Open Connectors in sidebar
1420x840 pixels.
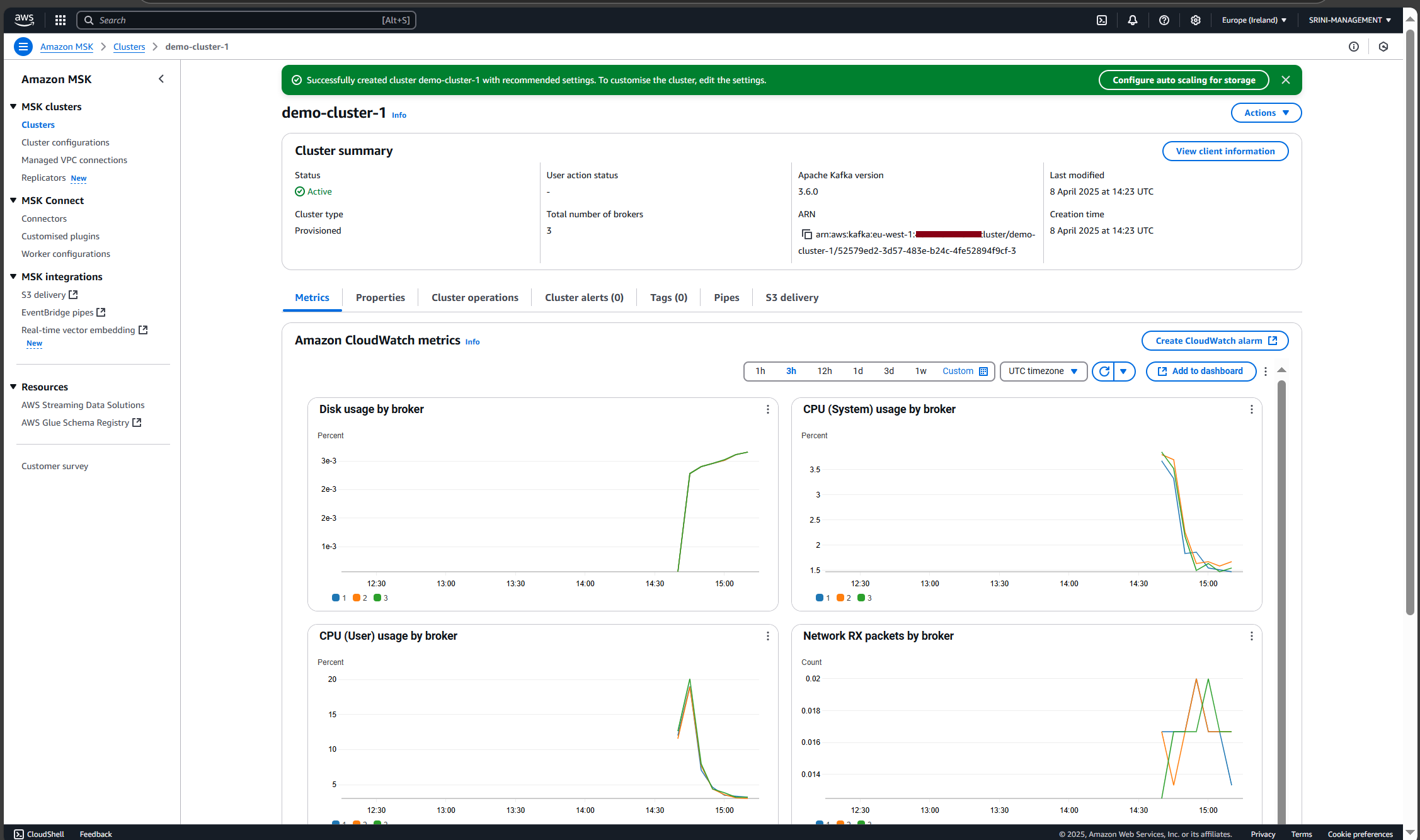pos(44,219)
